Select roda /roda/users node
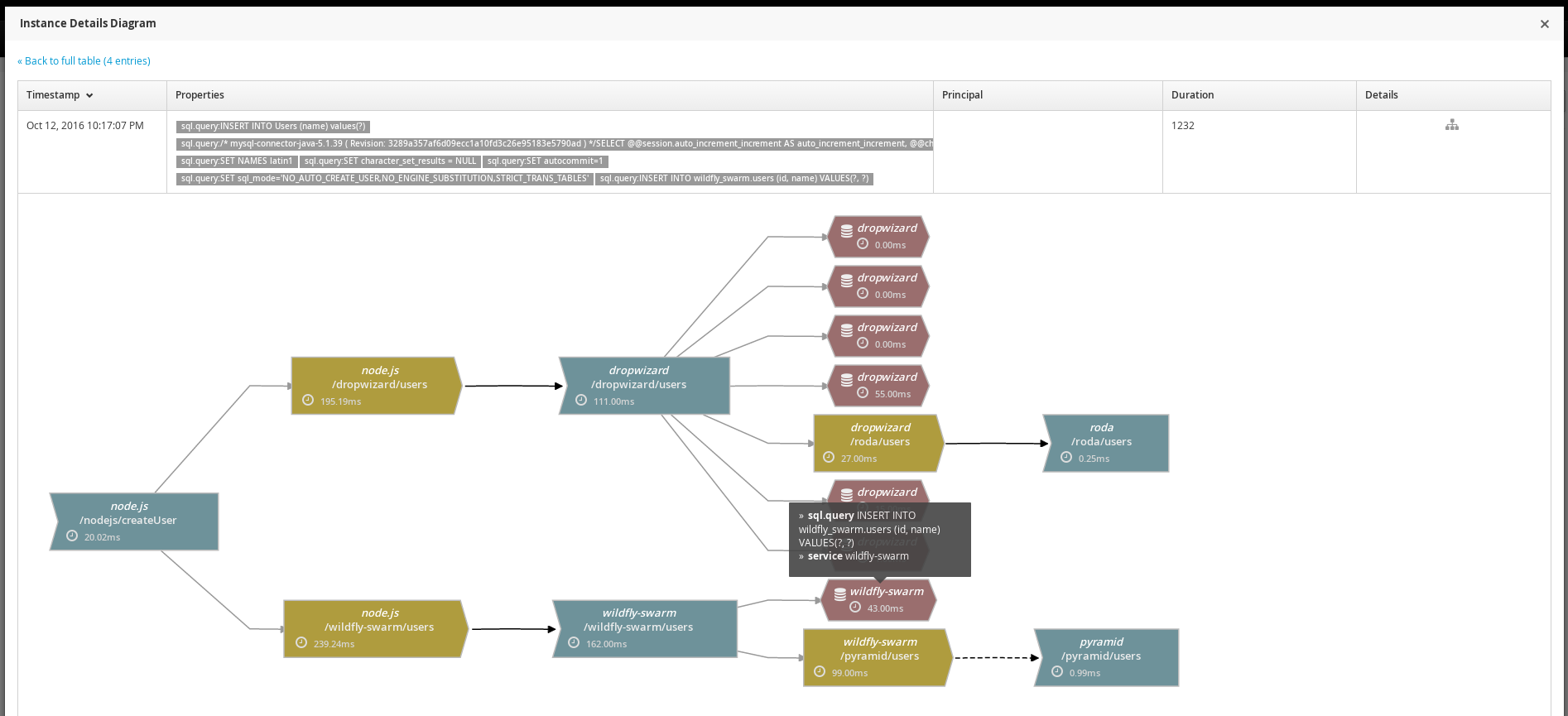 (1106, 444)
